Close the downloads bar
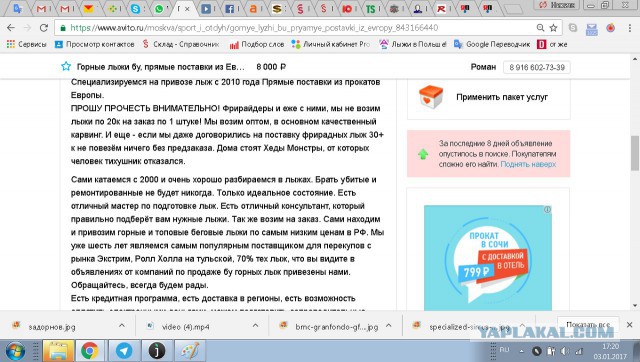Screen dimensions: 640x362 point(629,325)
